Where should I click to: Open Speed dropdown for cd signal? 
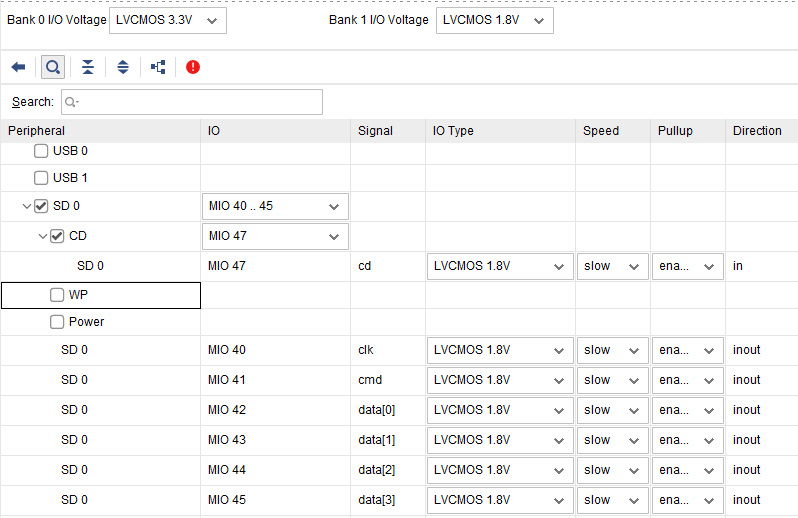pos(613,267)
